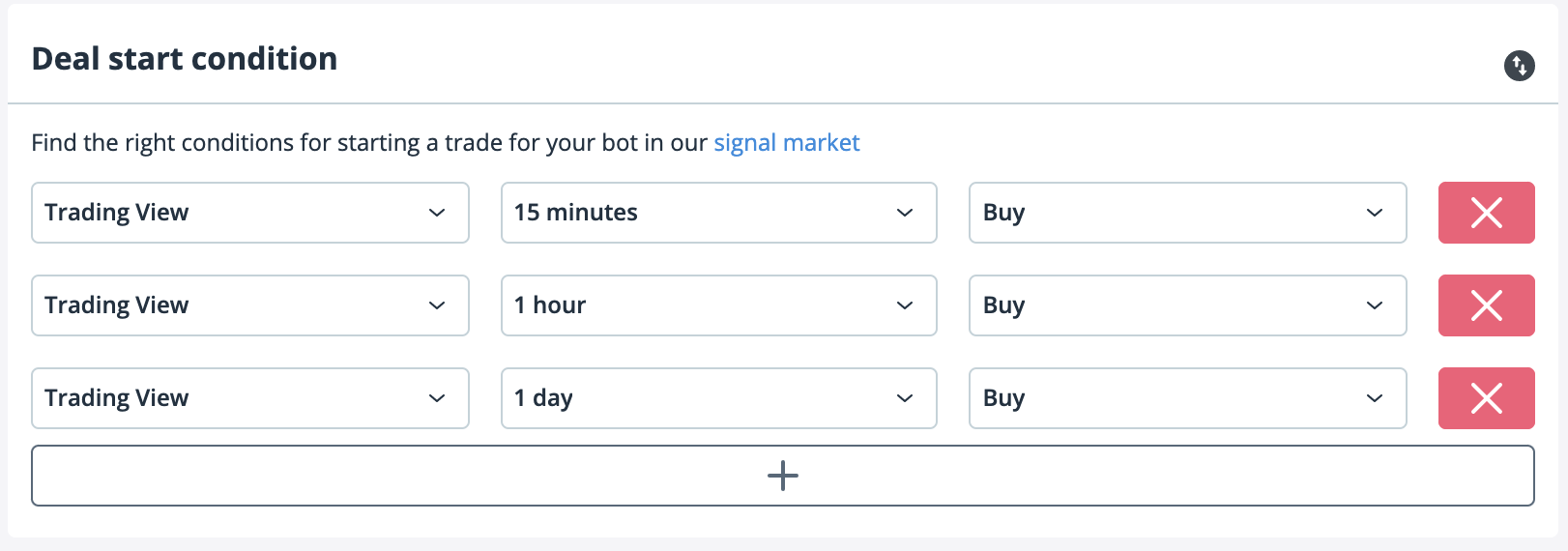Expand the first row Trading View dropdown
Image resolution: width=1568 pixels, height=551 pixels.
(249, 213)
